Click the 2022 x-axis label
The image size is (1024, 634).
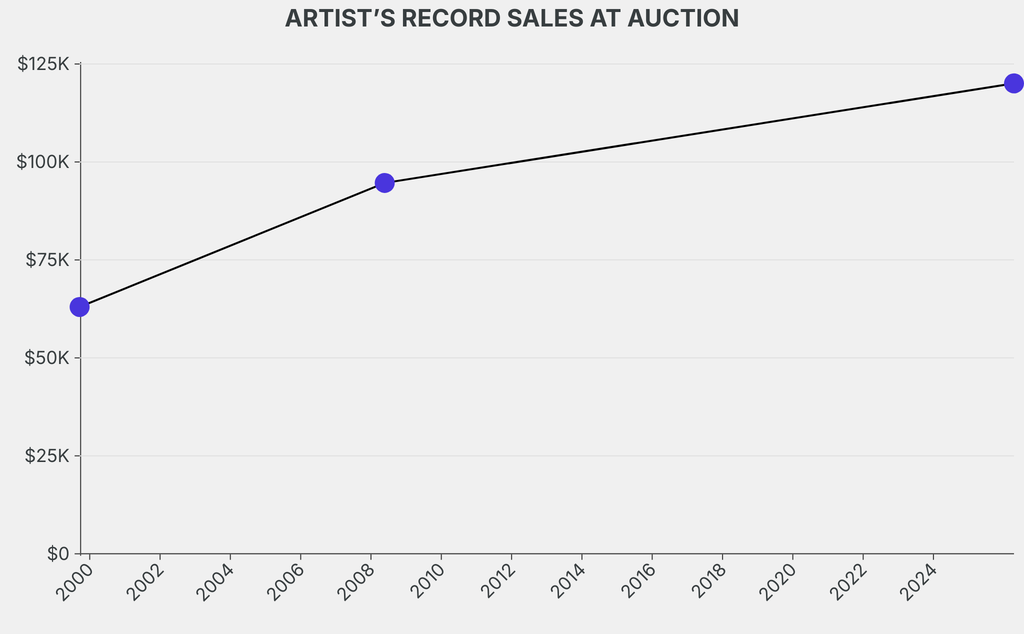click(848, 582)
